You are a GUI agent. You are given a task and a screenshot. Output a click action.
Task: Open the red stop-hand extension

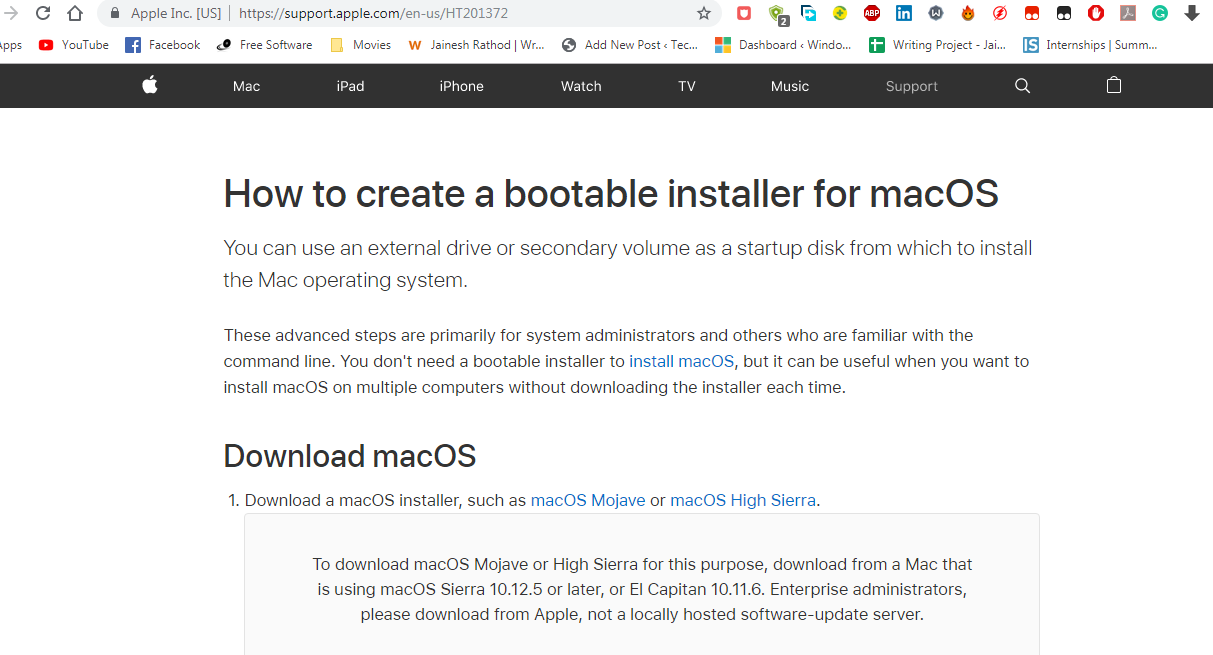pyautogui.click(x=1096, y=13)
